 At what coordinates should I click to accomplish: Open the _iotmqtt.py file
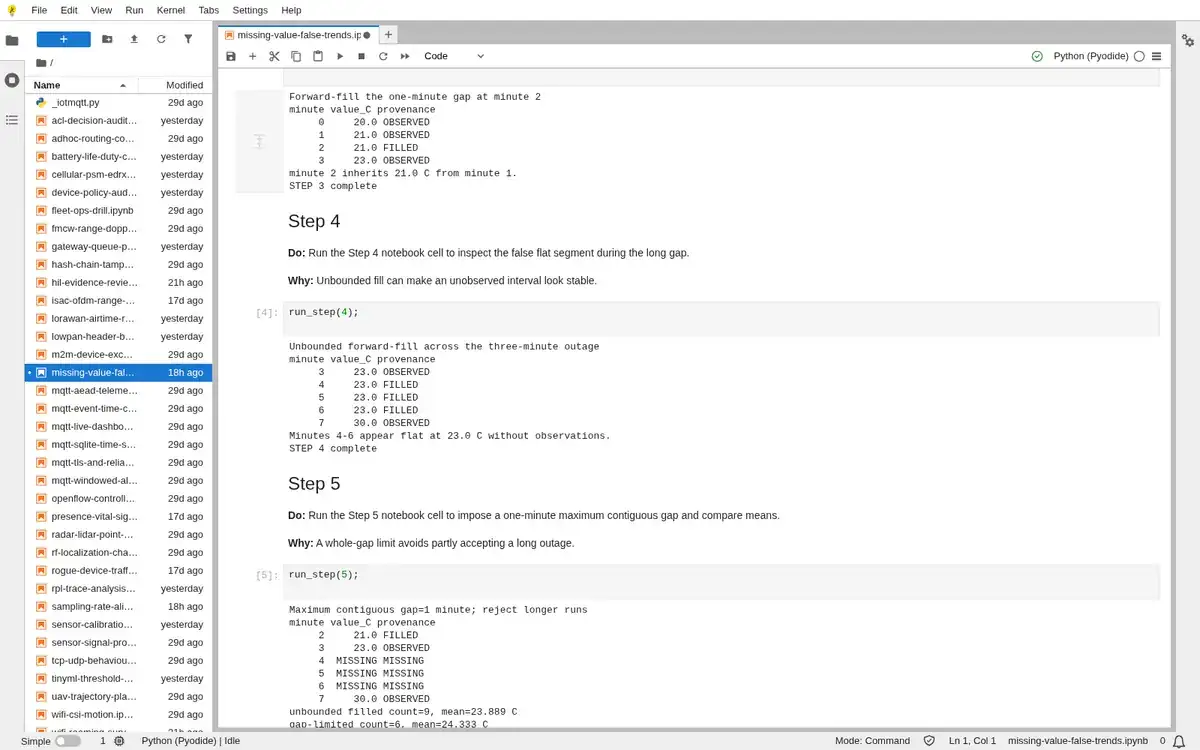(118, 103)
